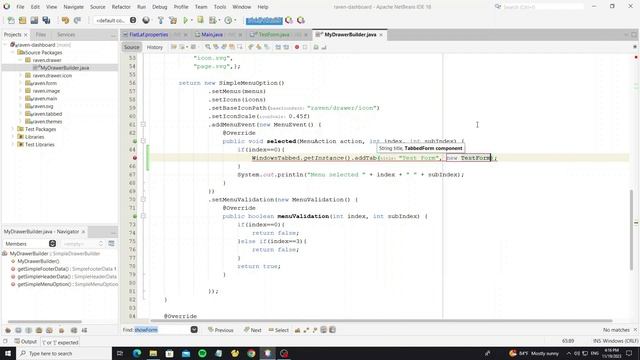Click the New Project toolbar icon
The image size is (640, 360).
(22, 20)
